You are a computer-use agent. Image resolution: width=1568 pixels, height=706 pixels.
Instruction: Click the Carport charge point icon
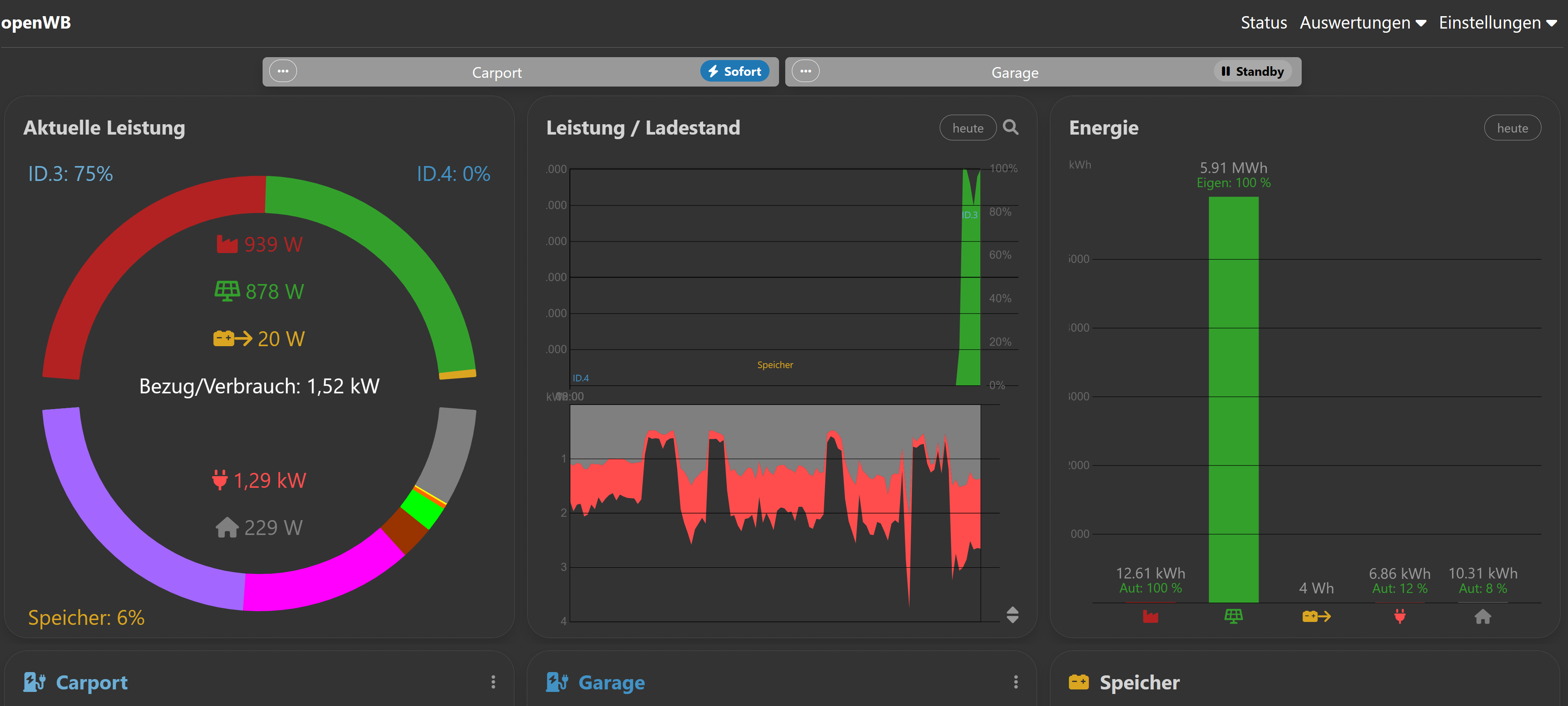(x=34, y=682)
